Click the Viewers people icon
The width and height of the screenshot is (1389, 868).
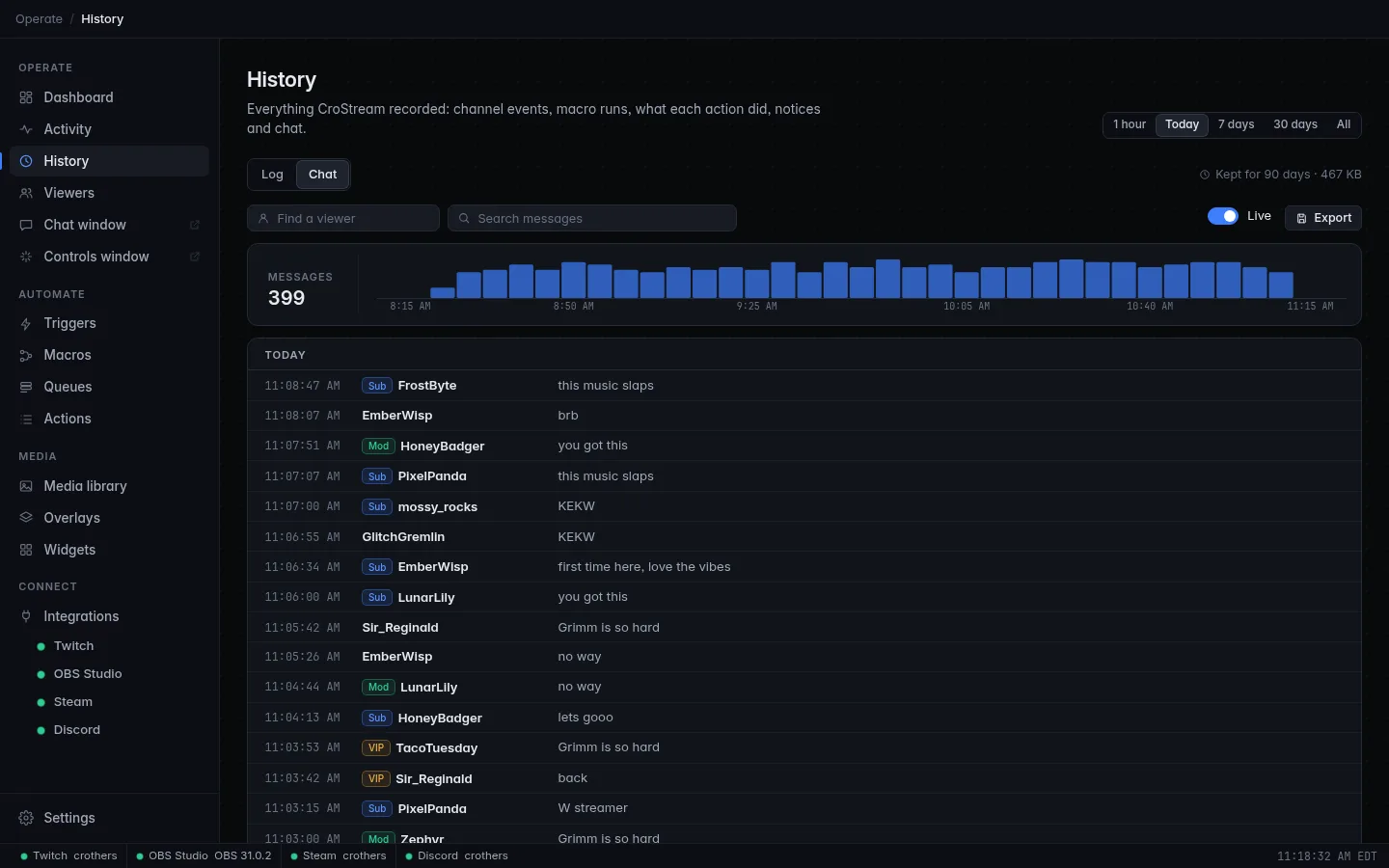click(x=26, y=193)
